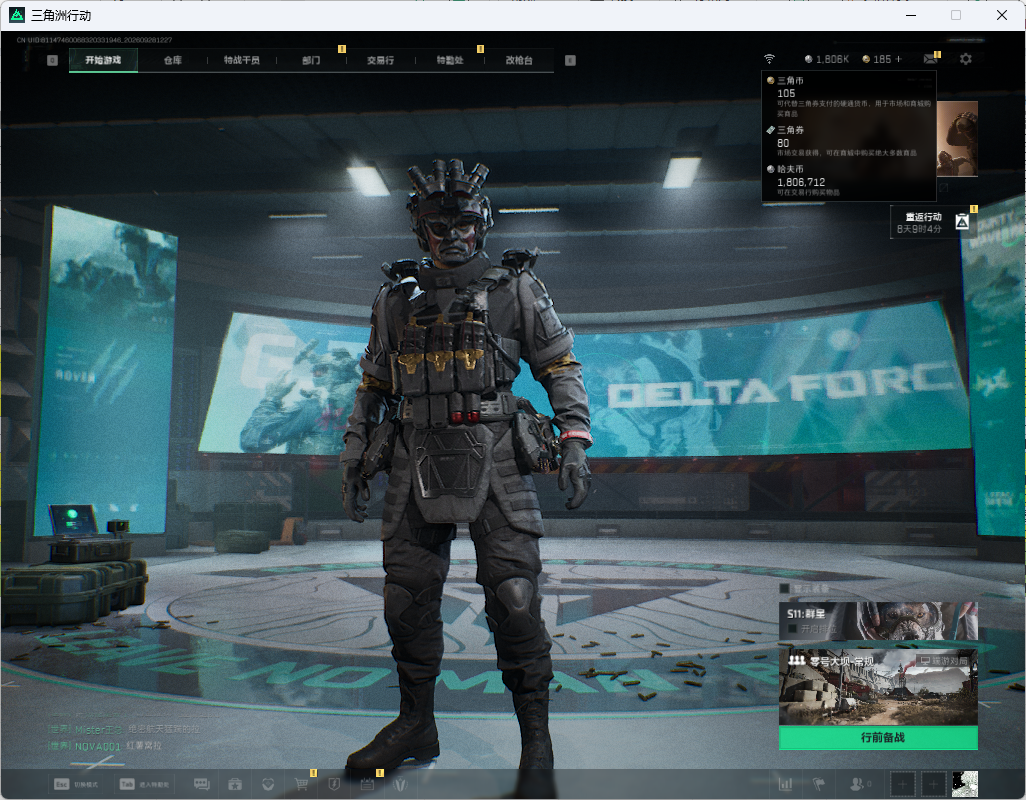Click the heart badge icon
The height and width of the screenshot is (800, 1026).
pos(268,784)
